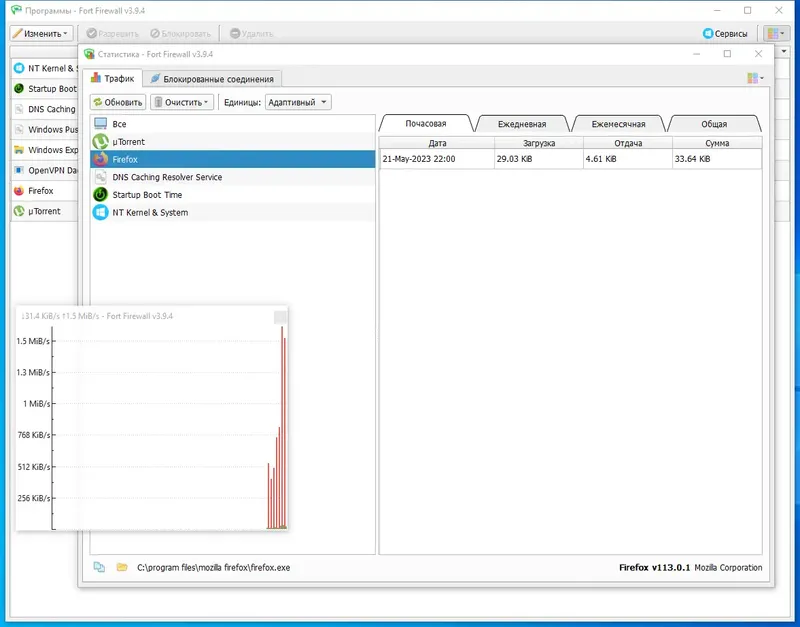Click 'Windows Pus' row label in Programs window
800x627 pixels.
pos(53,130)
